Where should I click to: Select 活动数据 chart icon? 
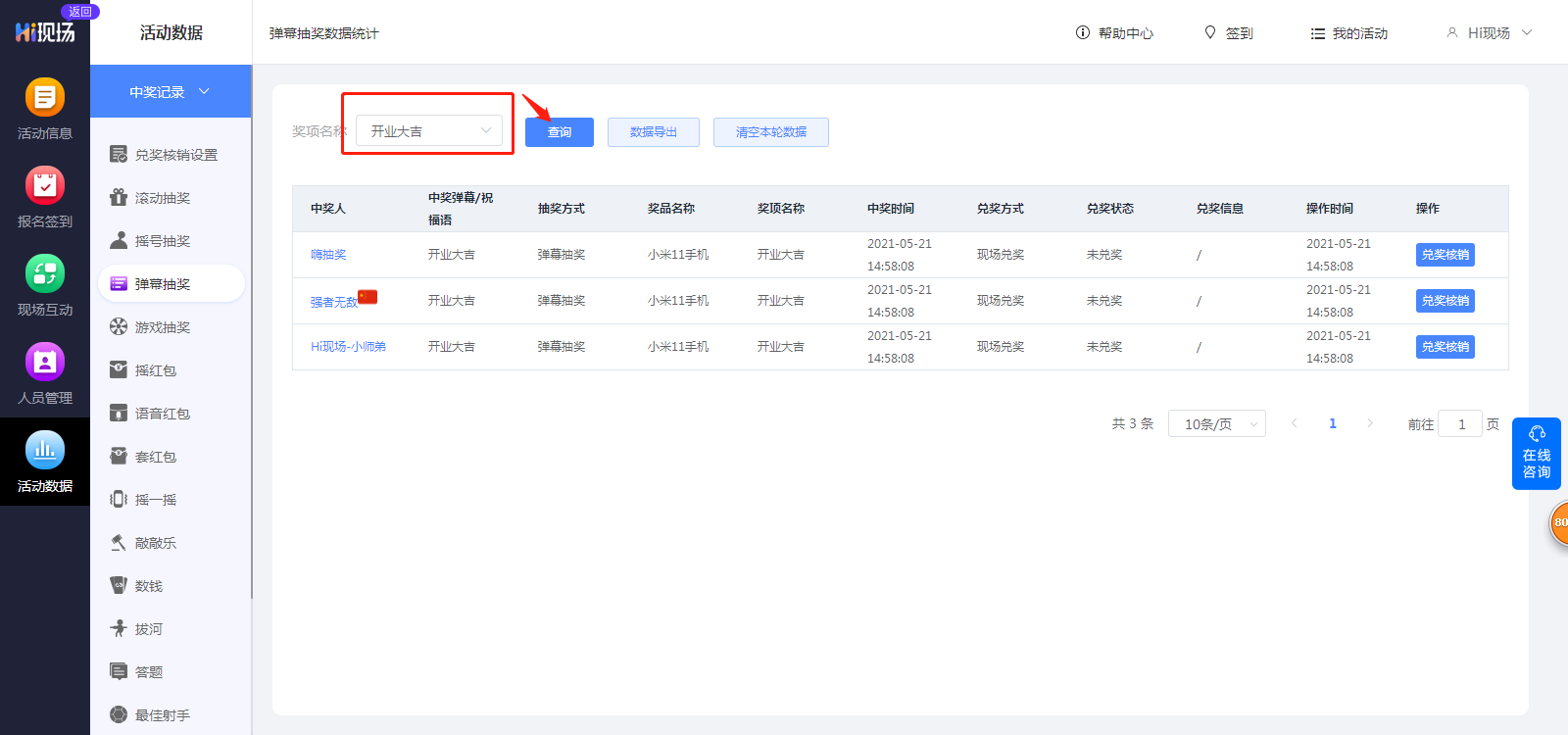point(45,450)
